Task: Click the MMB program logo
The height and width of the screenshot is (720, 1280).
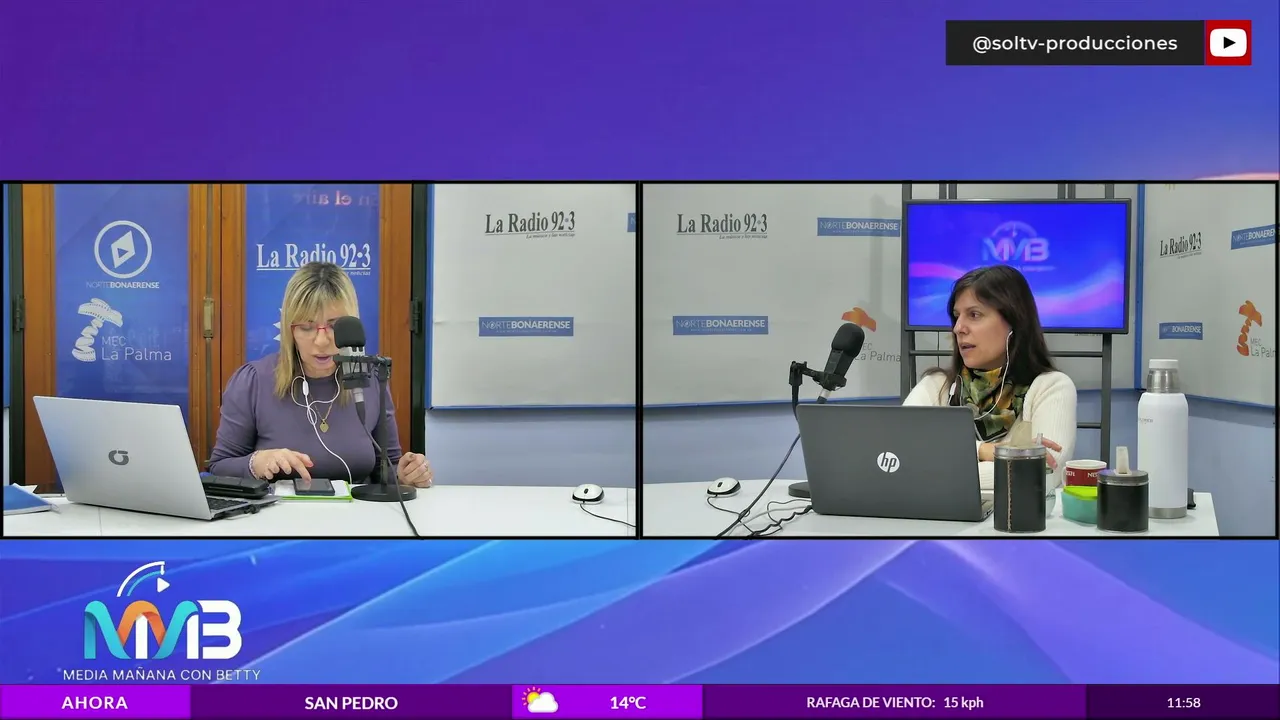Action: 162,613
